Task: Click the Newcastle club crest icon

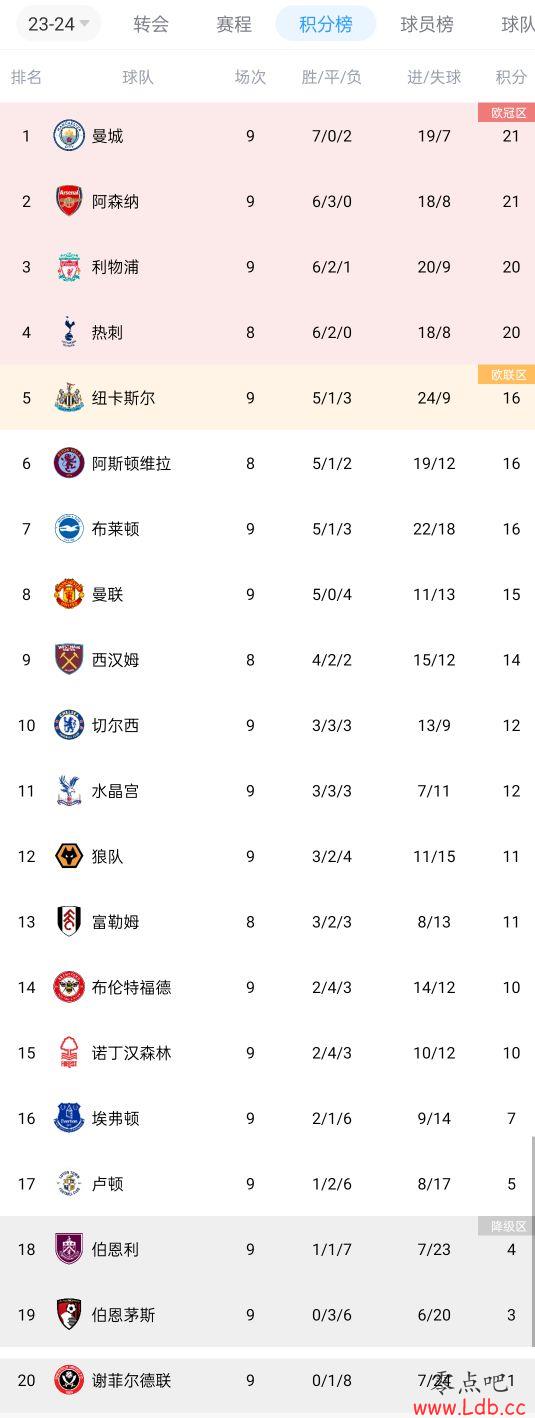Action: pyautogui.click(x=69, y=398)
